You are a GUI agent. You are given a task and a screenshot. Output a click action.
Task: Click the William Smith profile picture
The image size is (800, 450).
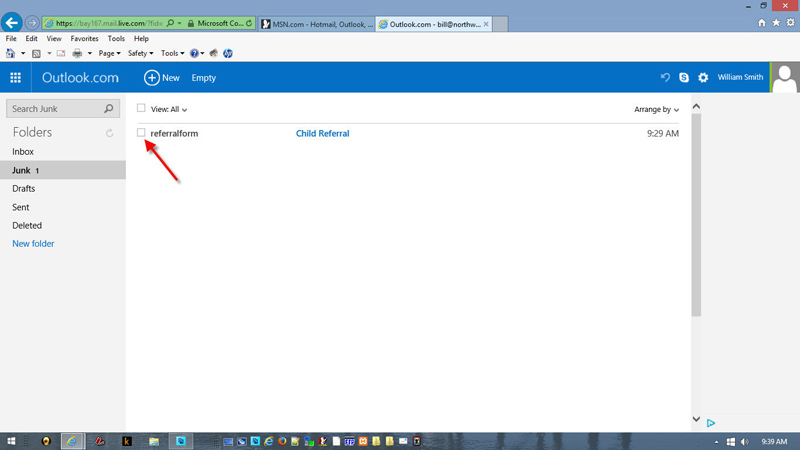[785, 78]
